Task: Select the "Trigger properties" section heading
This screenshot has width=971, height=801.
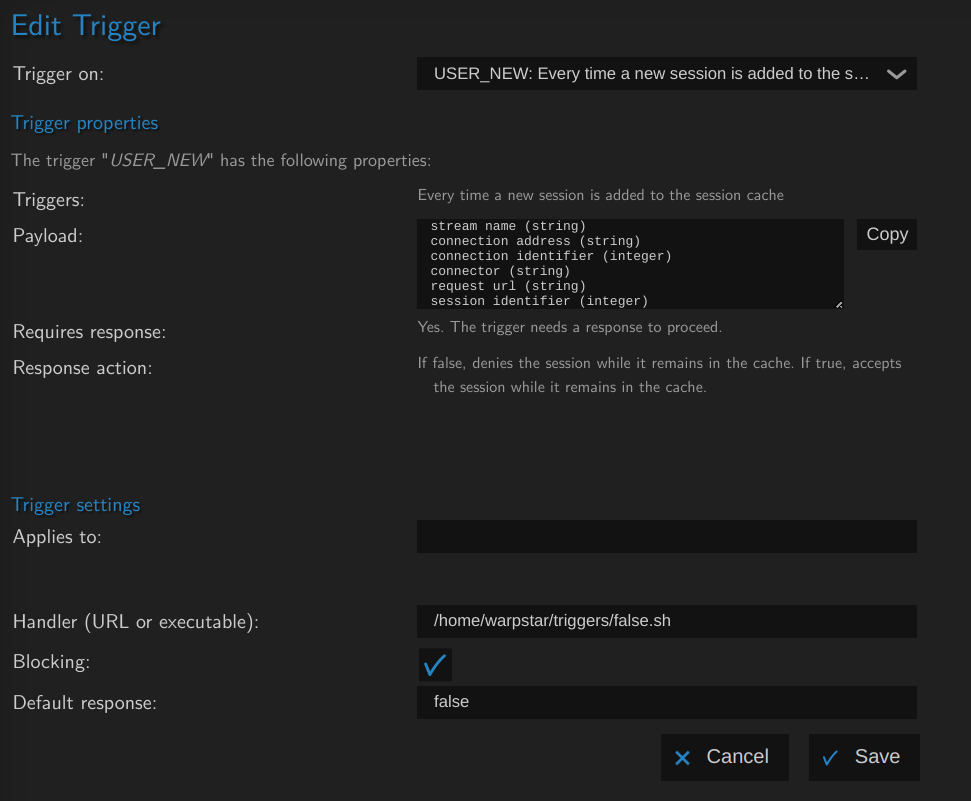Action: pyautogui.click(x=85, y=123)
